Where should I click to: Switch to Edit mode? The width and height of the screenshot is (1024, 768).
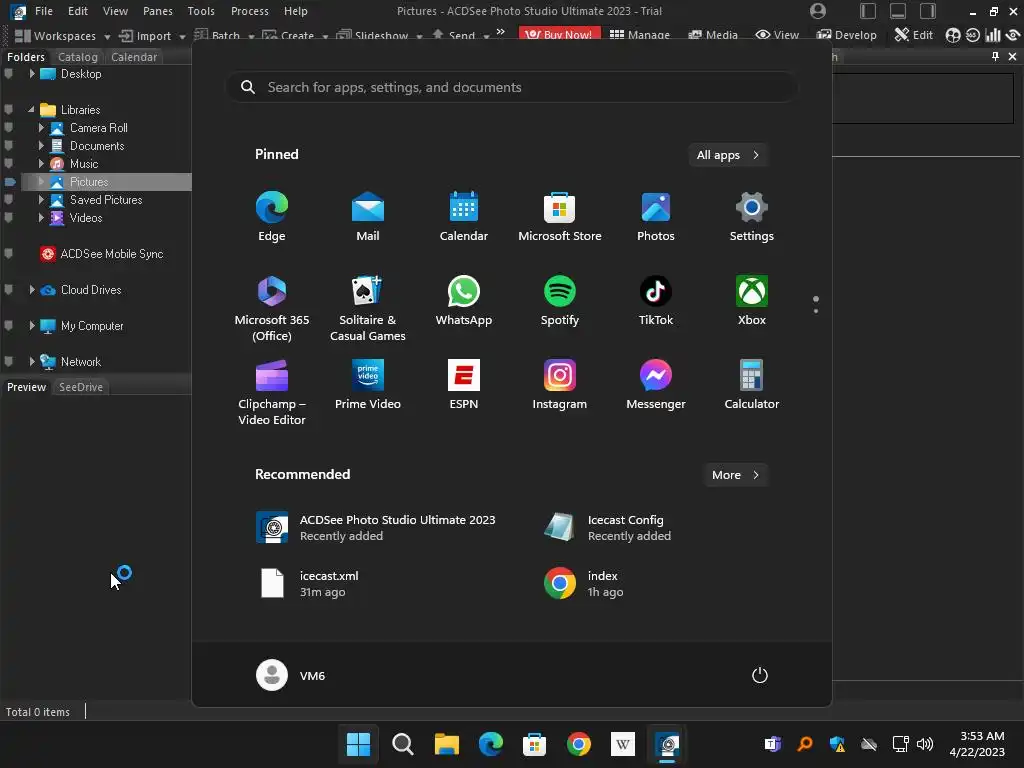pos(913,35)
